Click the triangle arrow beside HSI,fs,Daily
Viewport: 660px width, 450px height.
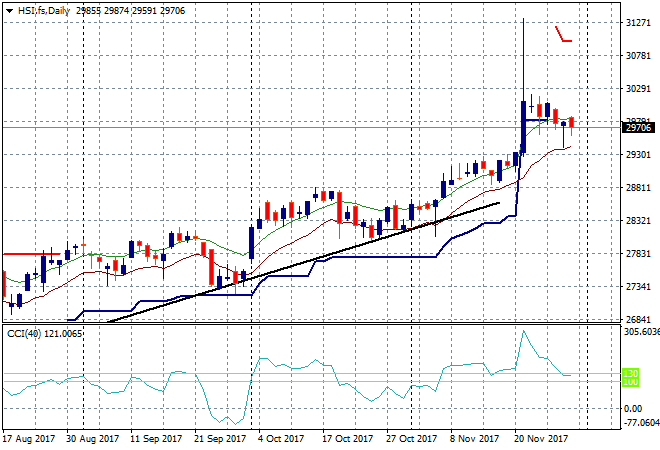6,10
